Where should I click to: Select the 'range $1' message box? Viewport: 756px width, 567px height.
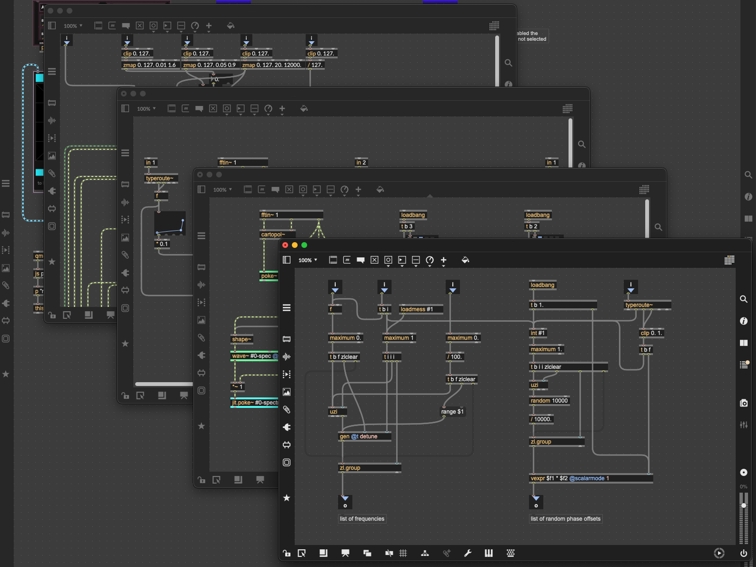click(x=452, y=412)
